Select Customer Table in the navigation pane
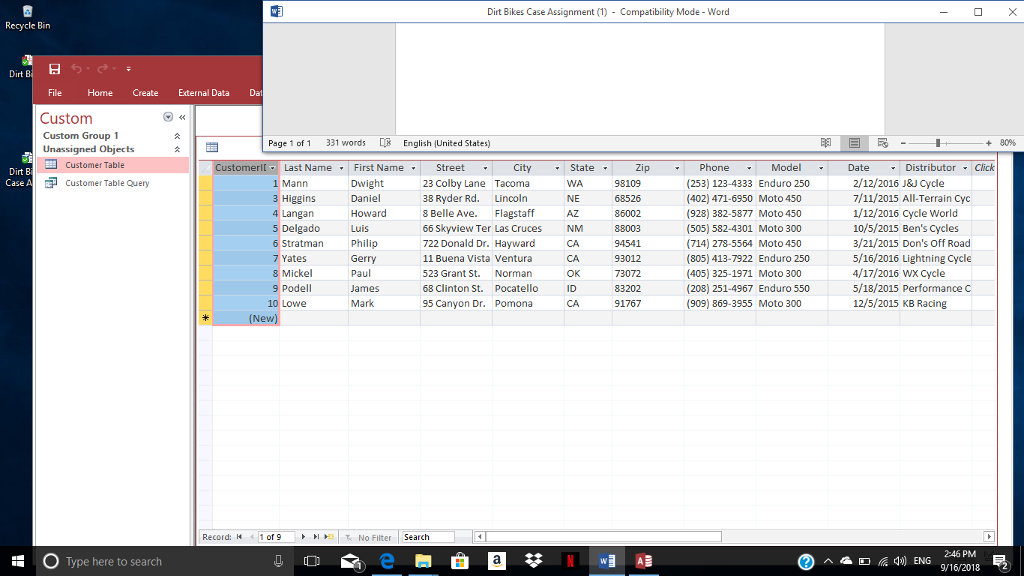Viewport: 1024px width, 576px height. coord(113,165)
